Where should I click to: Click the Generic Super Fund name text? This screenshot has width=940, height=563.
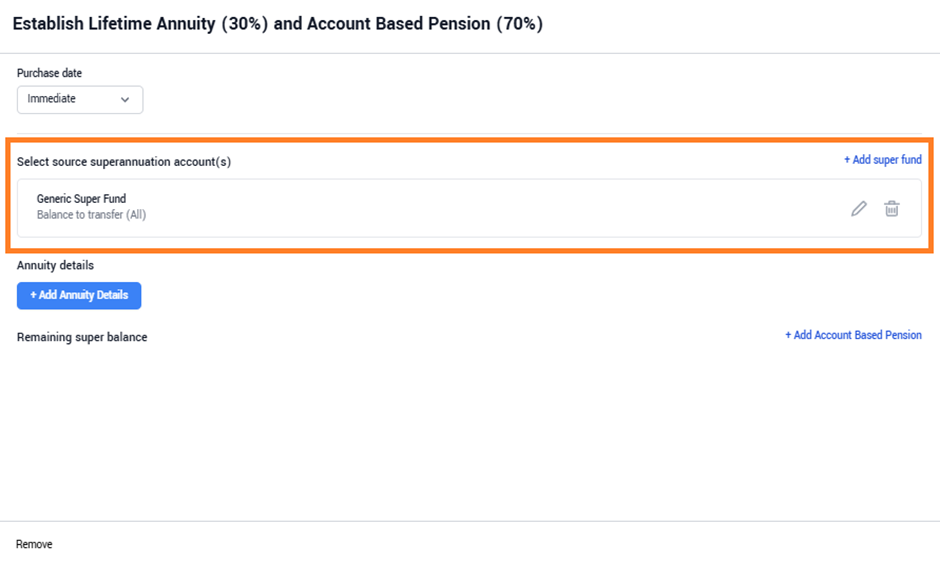[x=82, y=198]
